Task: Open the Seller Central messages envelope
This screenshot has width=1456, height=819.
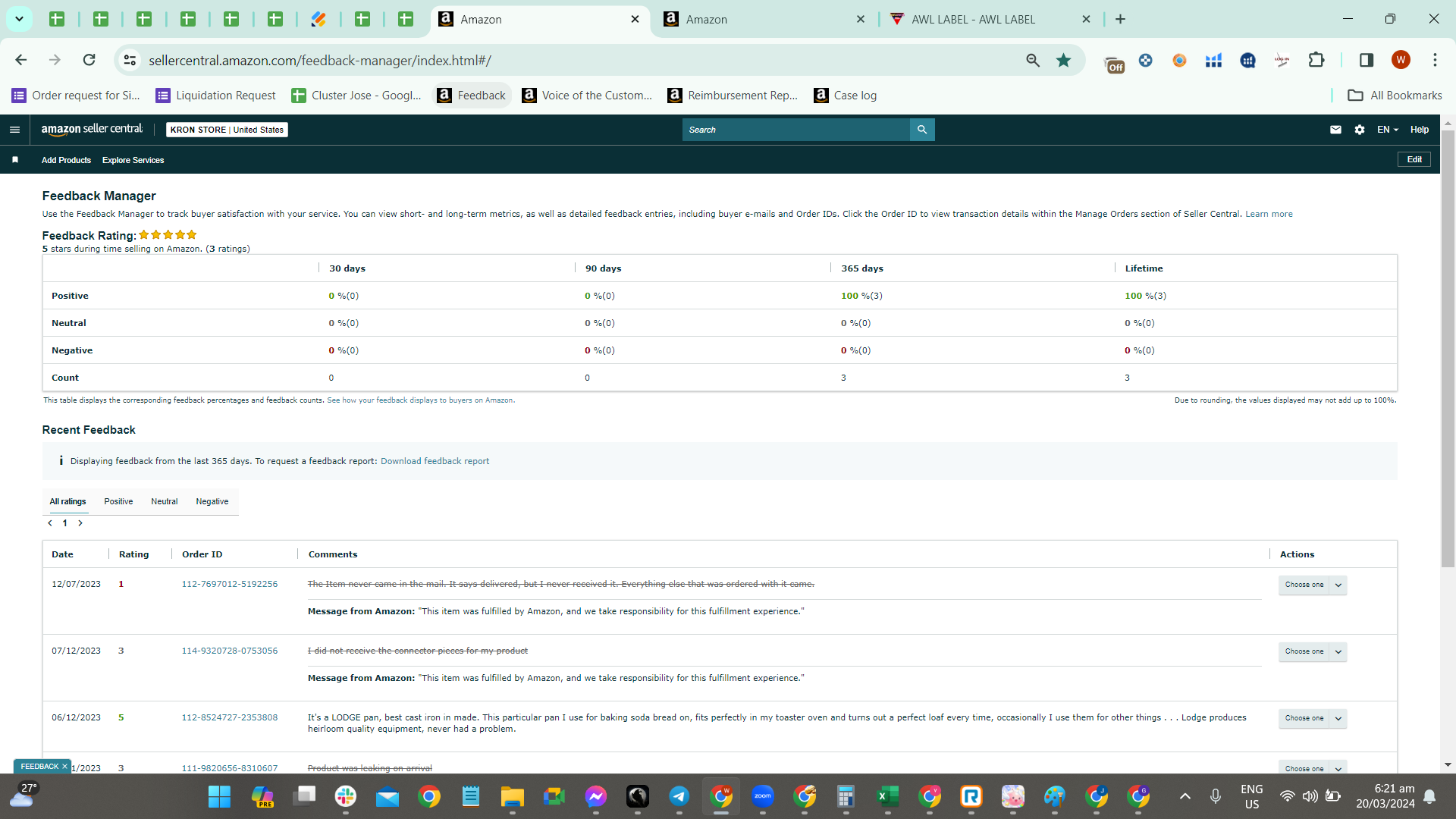Action: [1335, 130]
